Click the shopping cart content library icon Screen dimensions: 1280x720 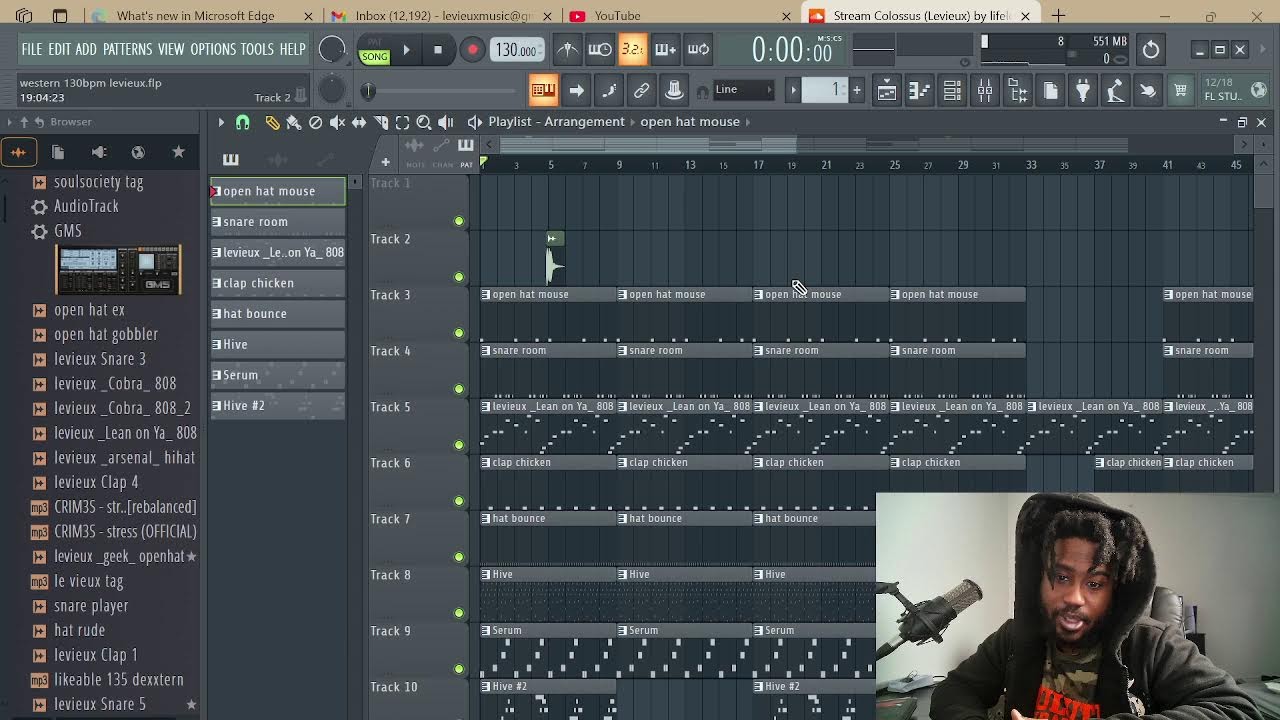tap(1181, 91)
